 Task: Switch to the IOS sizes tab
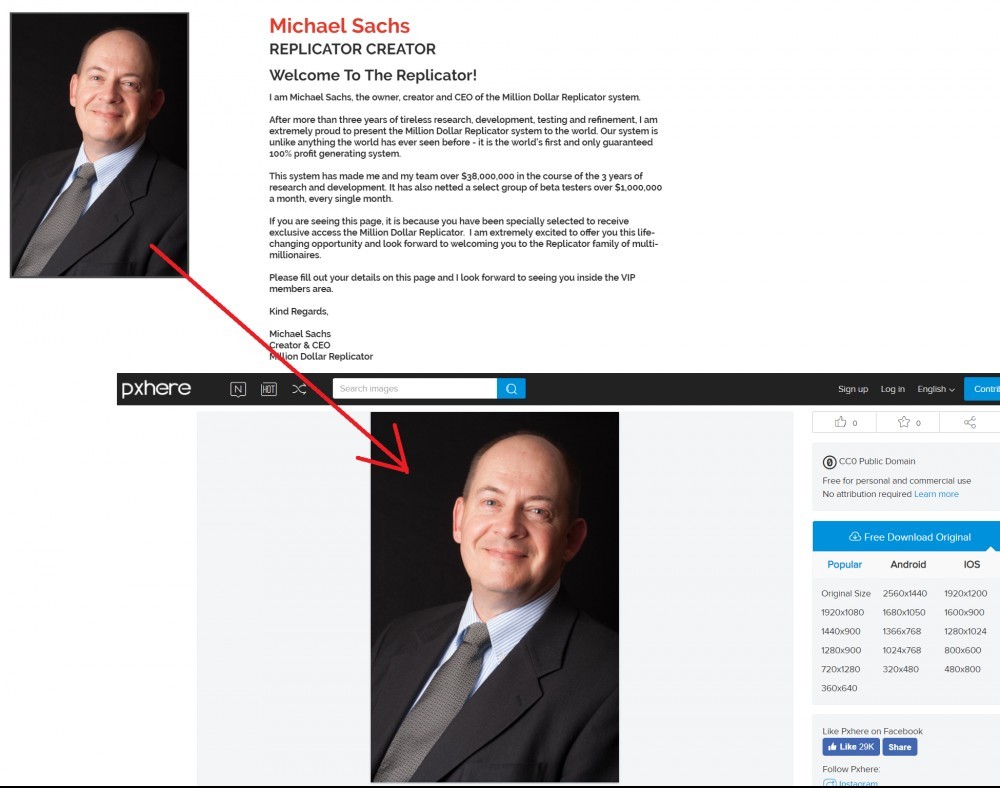coord(971,564)
